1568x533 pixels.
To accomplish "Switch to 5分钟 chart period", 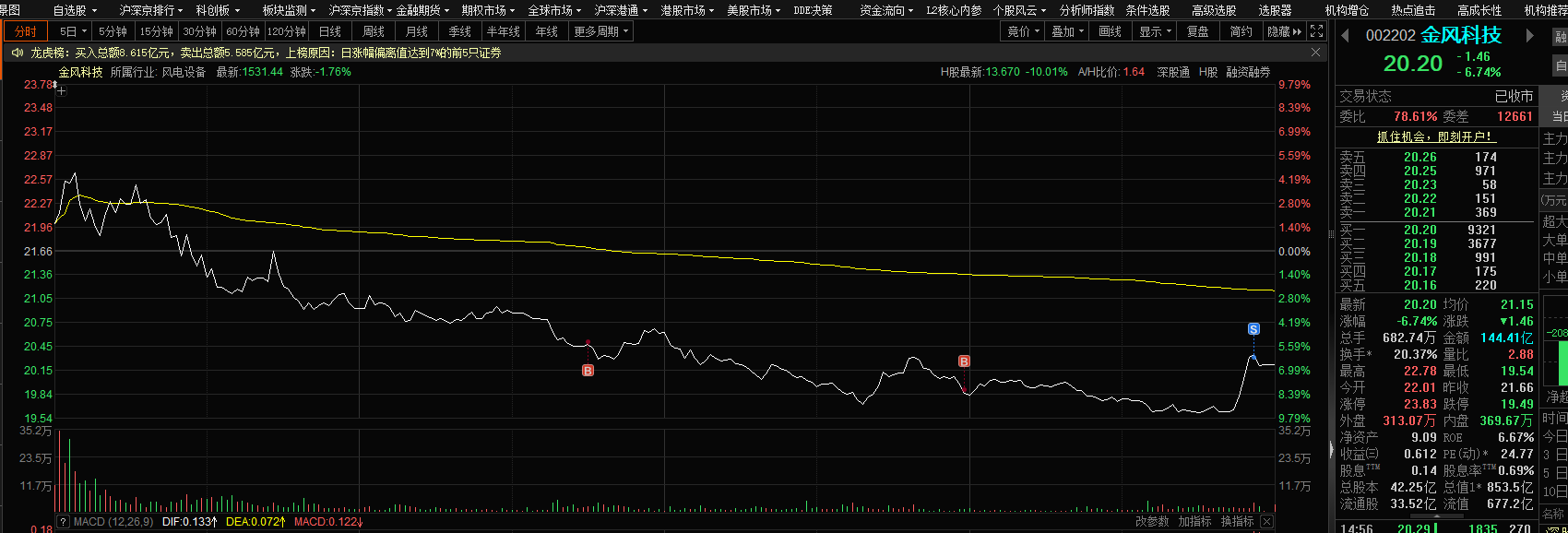I will point(113,31).
